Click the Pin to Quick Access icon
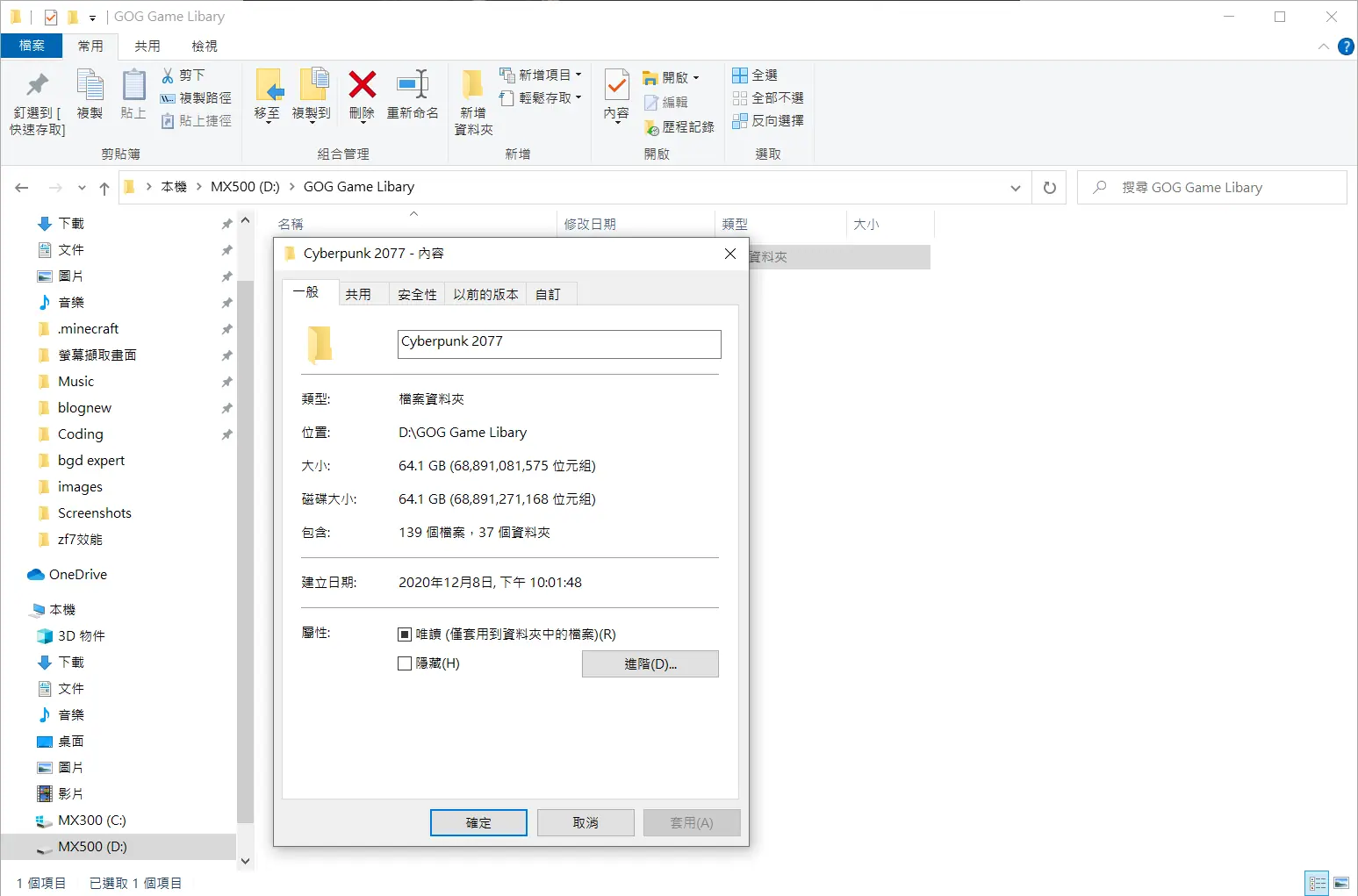The height and width of the screenshot is (896, 1358). 37,85
